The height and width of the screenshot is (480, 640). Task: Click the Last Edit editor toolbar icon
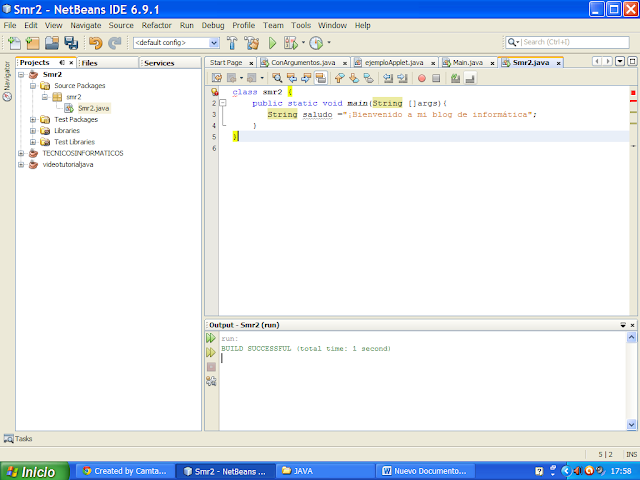[x=217, y=78]
